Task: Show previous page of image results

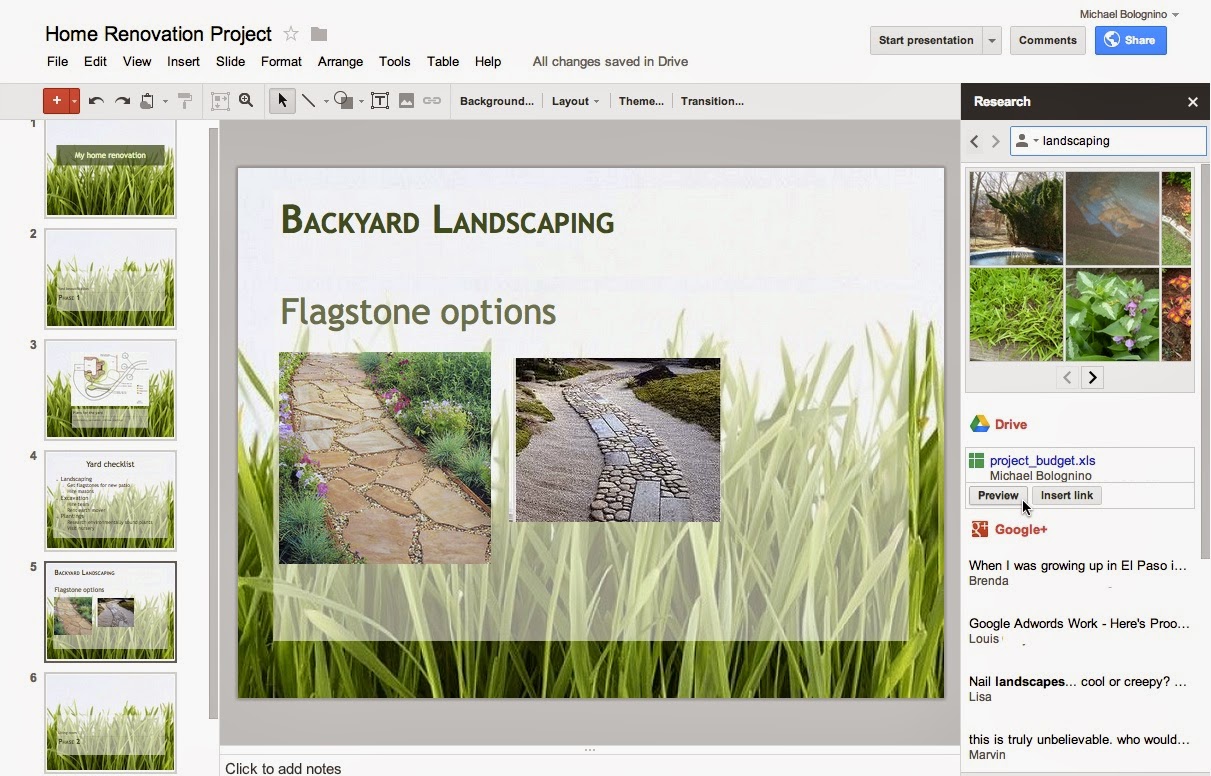Action: [1067, 377]
